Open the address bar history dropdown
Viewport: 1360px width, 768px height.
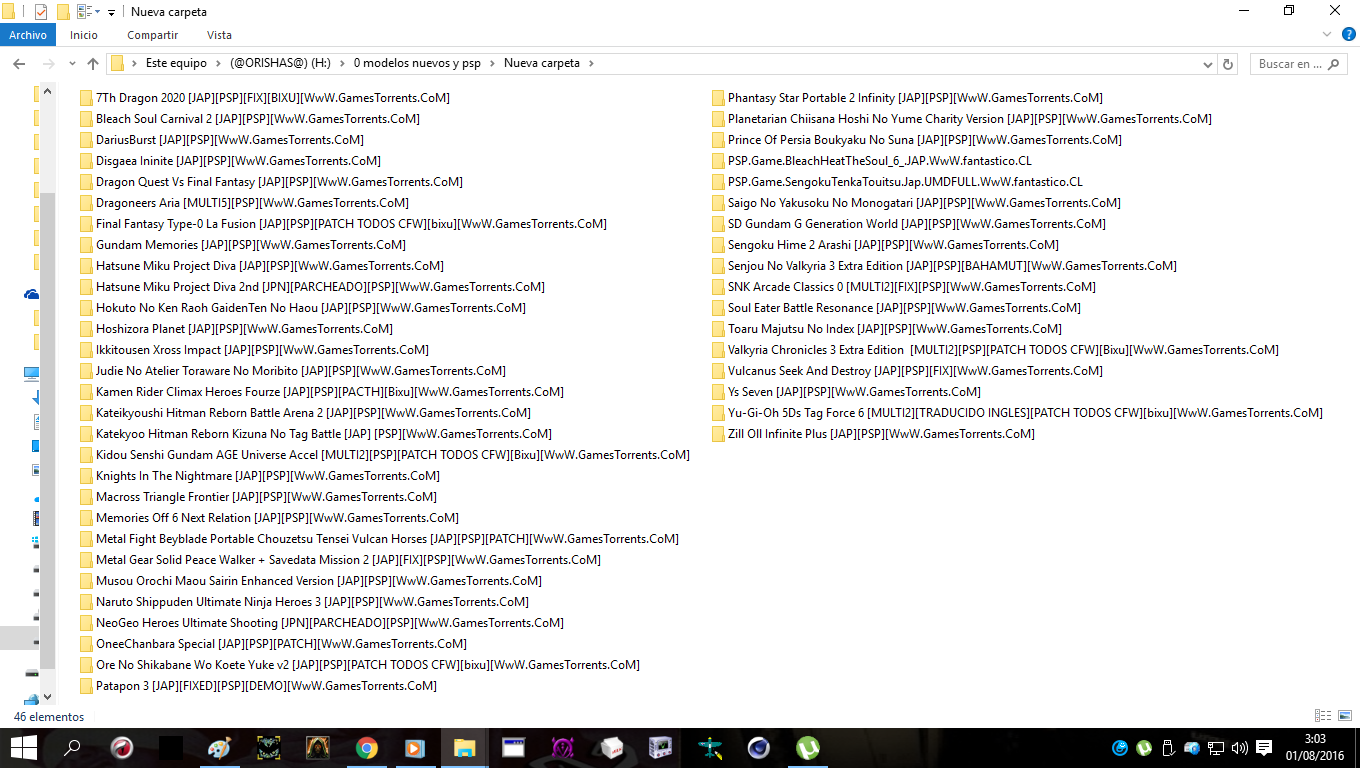coord(1209,64)
